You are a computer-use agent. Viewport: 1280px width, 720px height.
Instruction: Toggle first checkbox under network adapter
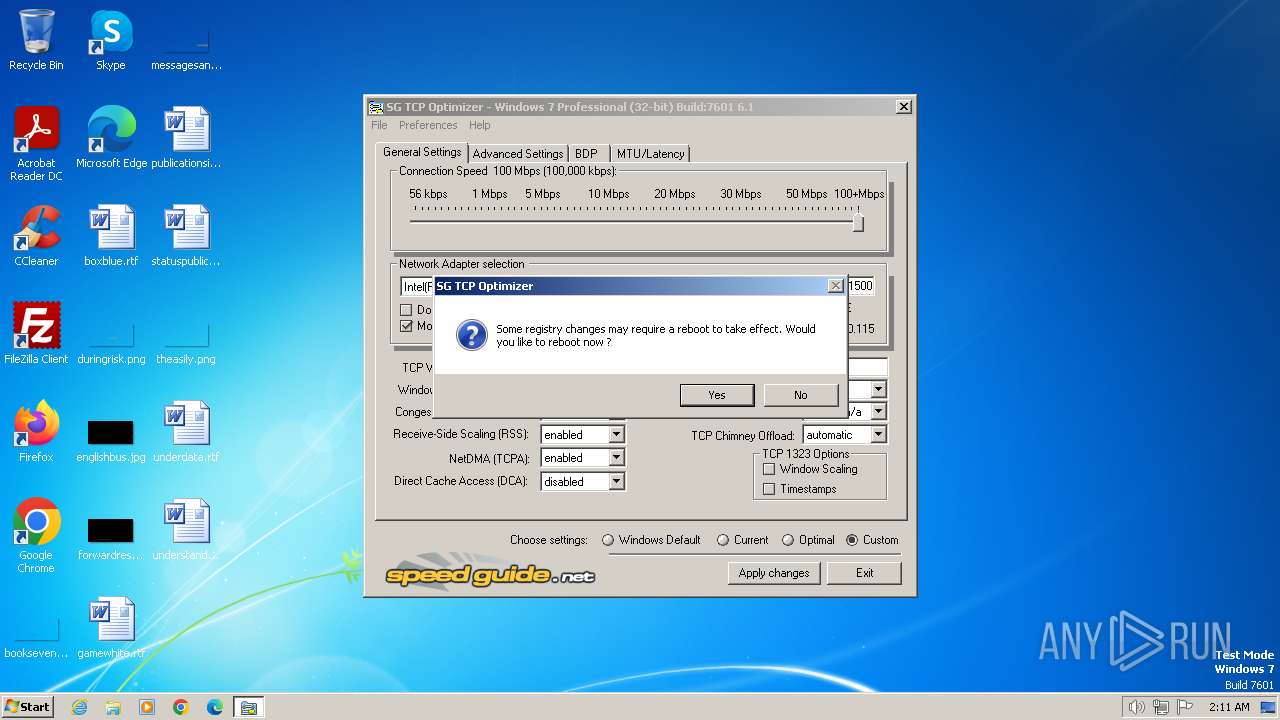pyautogui.click(x=406, y=310)
